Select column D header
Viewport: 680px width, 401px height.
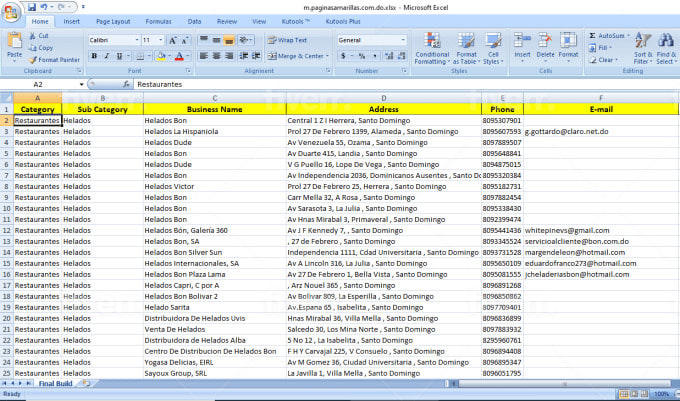383,98
